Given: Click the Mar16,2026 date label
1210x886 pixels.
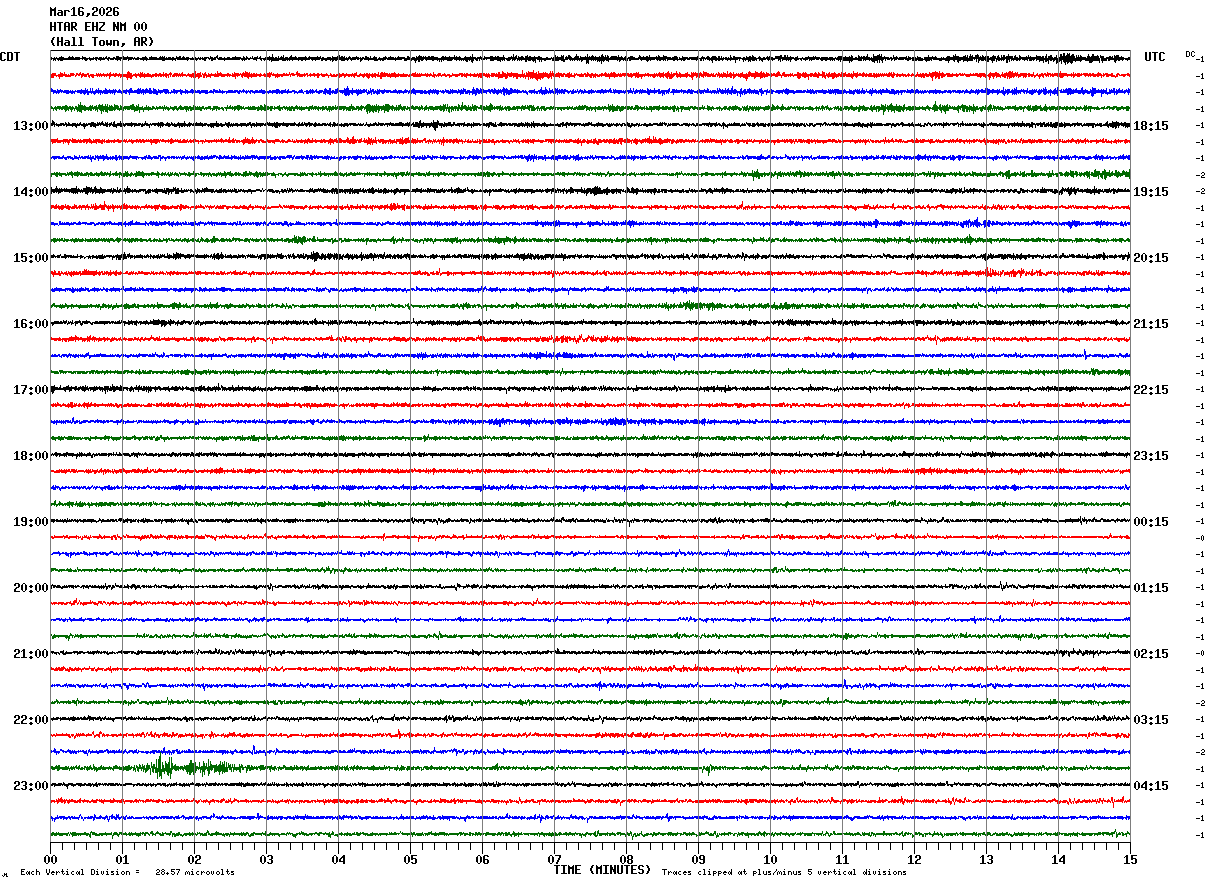Looking at the screenshot, I should 84,12.
